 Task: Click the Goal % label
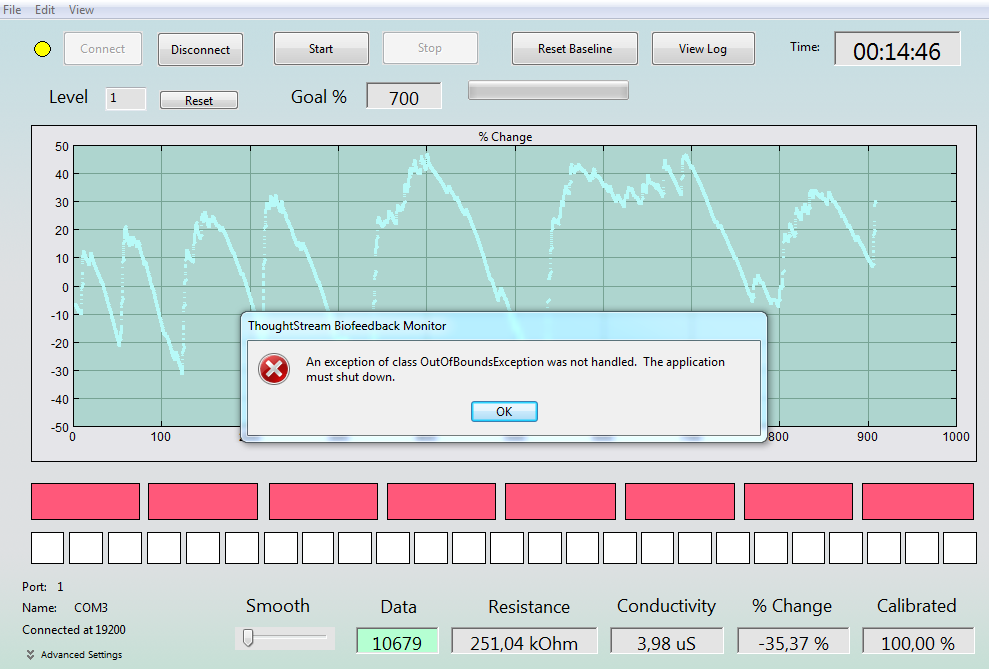click(x=319, y=96)
